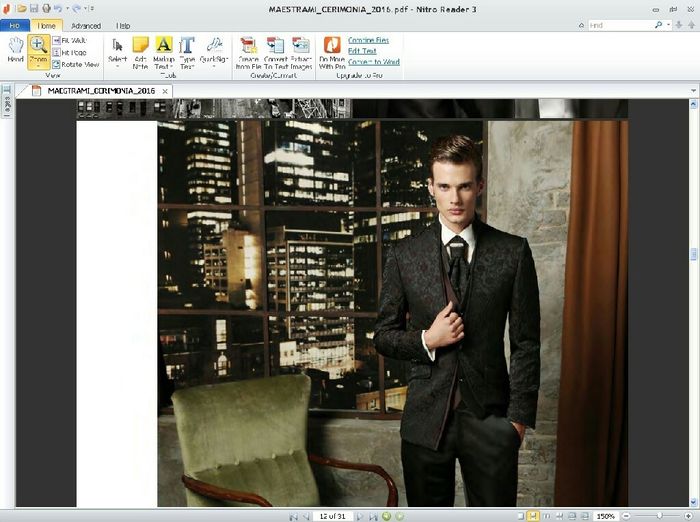Select the Type Text tool
The width and height of the screenshot is (700, 522).
pos(187,51)
